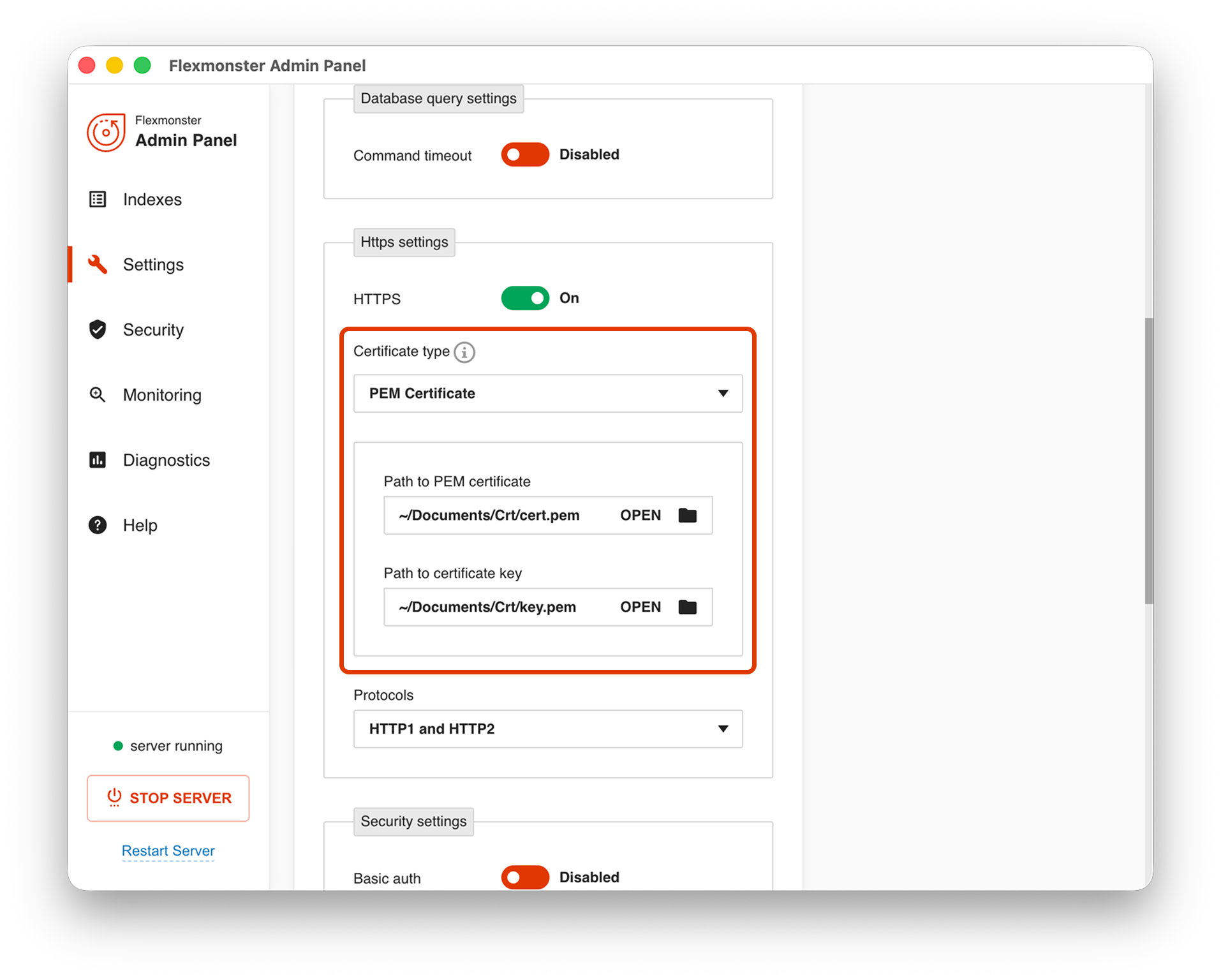Click the yellow minimize window button
This screenshot has height=980, width=1221.
point(114,65)
